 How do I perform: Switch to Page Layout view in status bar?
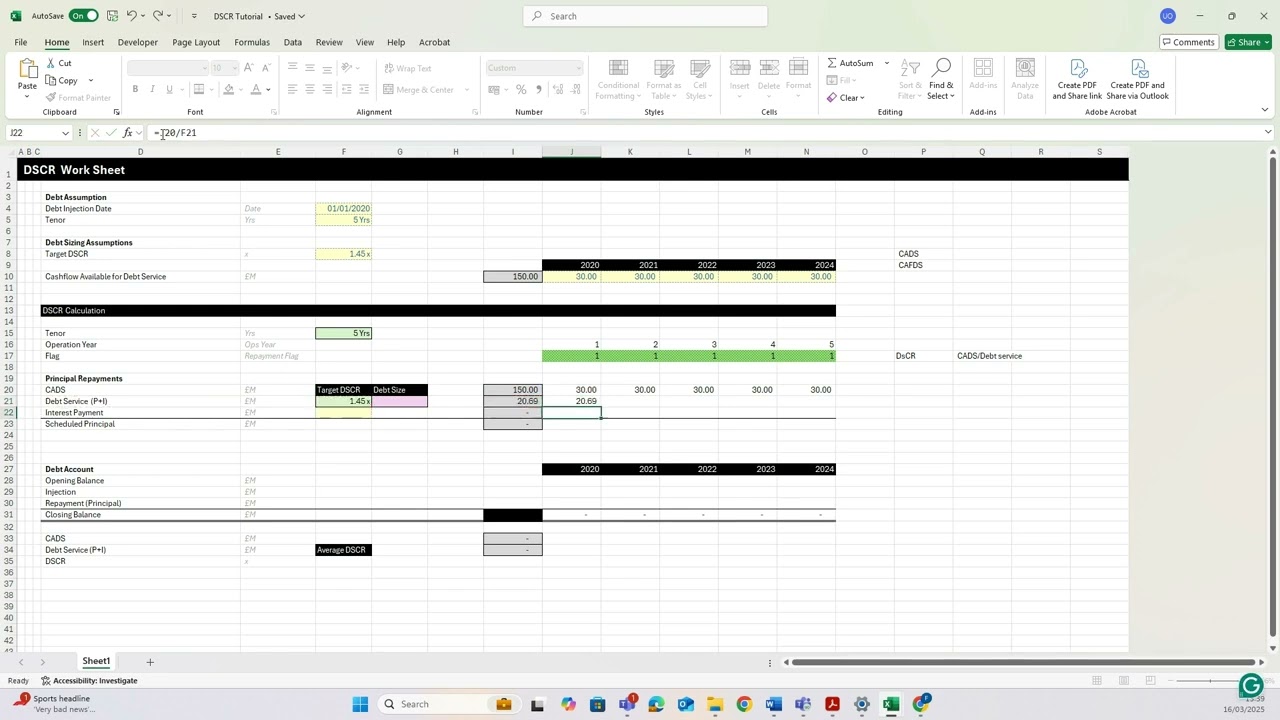pyautogui.click(x=1124, y=681)
